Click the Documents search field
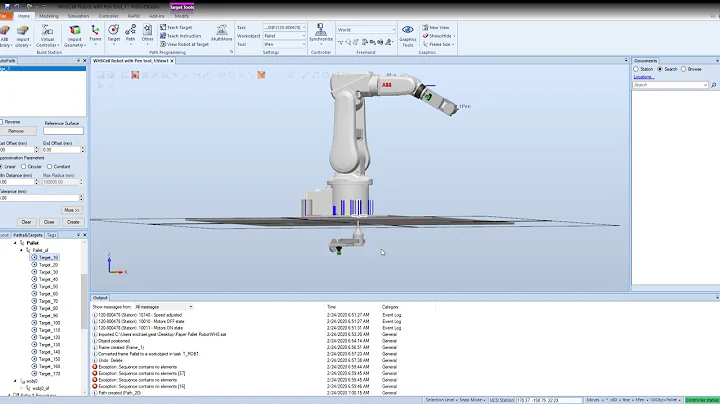Viewport: 720px width, 404px height. click(670, 85)
